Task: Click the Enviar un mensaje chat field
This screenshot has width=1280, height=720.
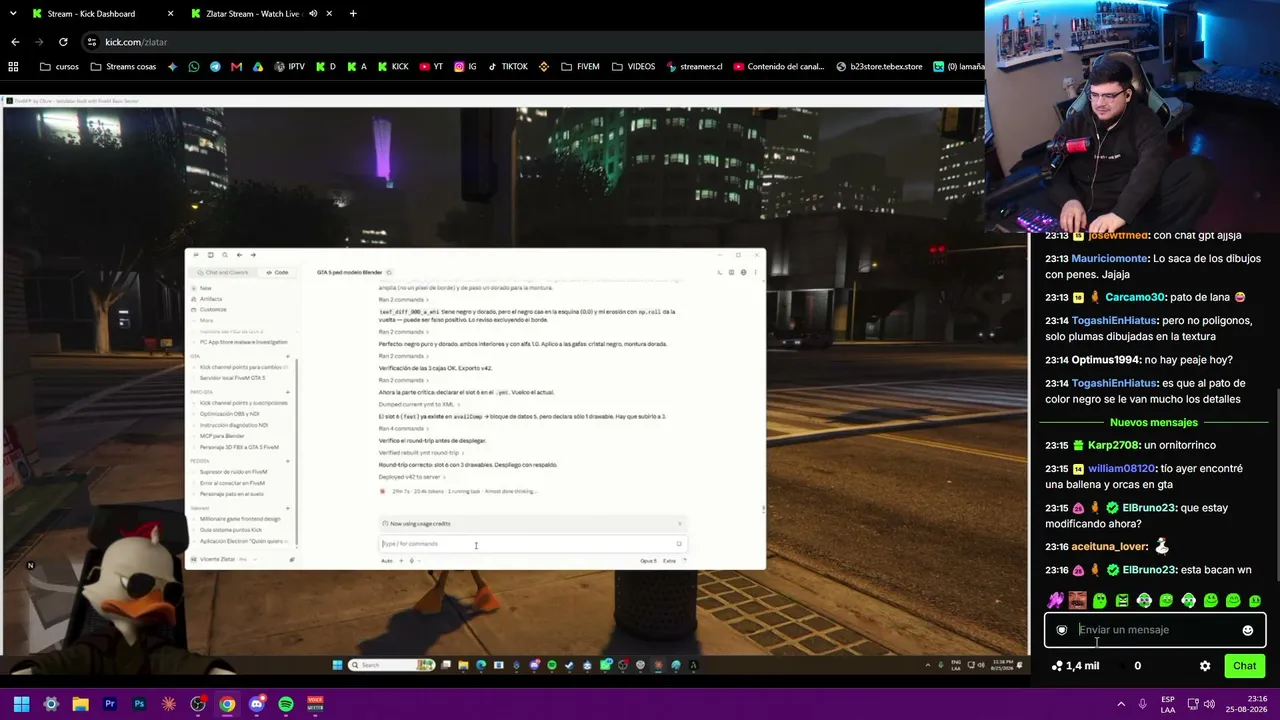Action: (x=1155, y=630)
